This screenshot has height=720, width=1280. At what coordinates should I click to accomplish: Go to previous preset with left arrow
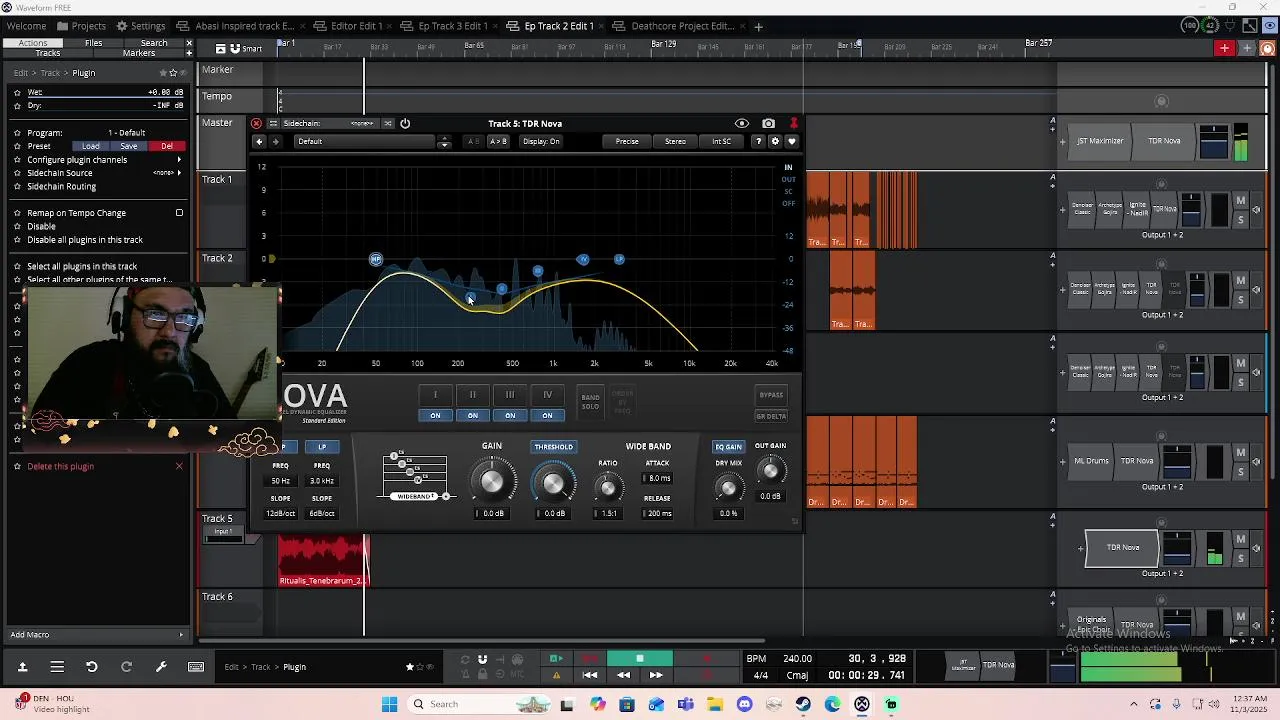259,141
